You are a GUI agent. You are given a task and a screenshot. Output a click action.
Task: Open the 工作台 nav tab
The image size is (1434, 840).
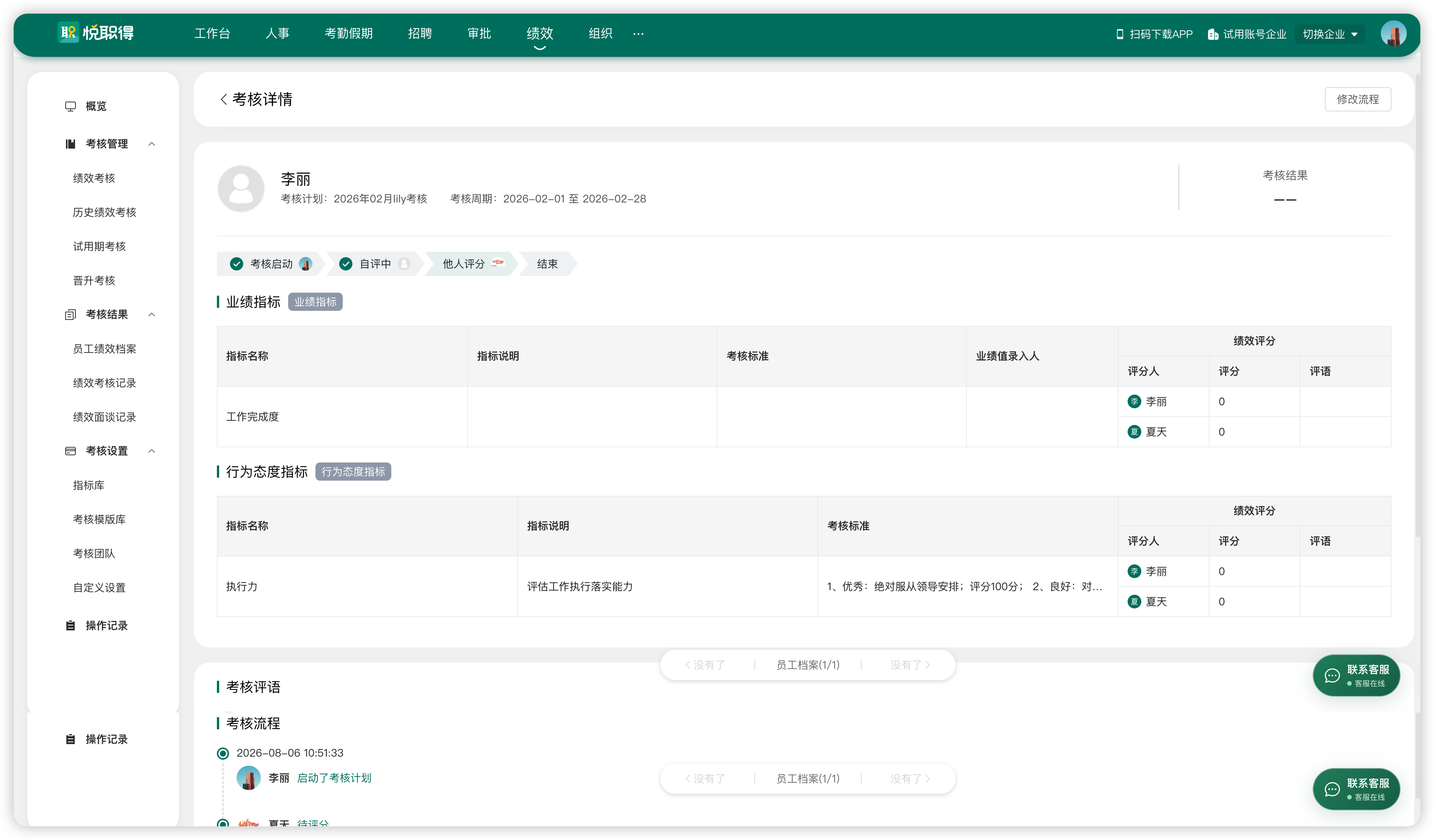(212, 34)
